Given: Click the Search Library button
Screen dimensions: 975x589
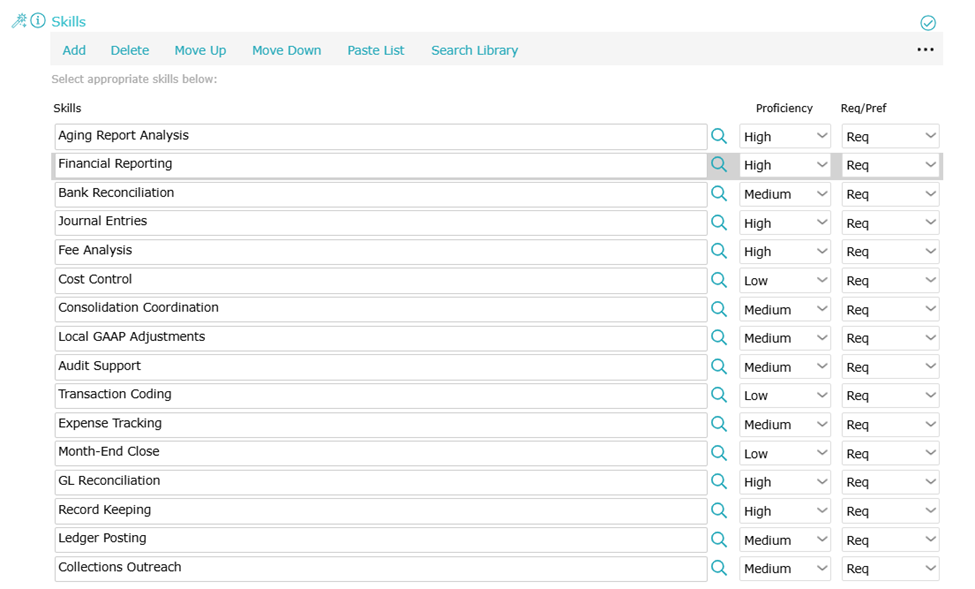Looking at the screenshot, I should (x=474, y=50).
